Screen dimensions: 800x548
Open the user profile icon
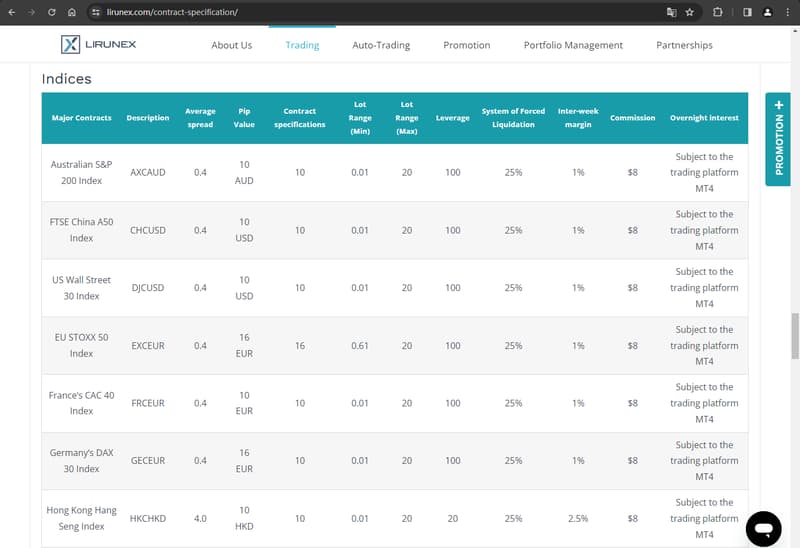pos(767,12)
